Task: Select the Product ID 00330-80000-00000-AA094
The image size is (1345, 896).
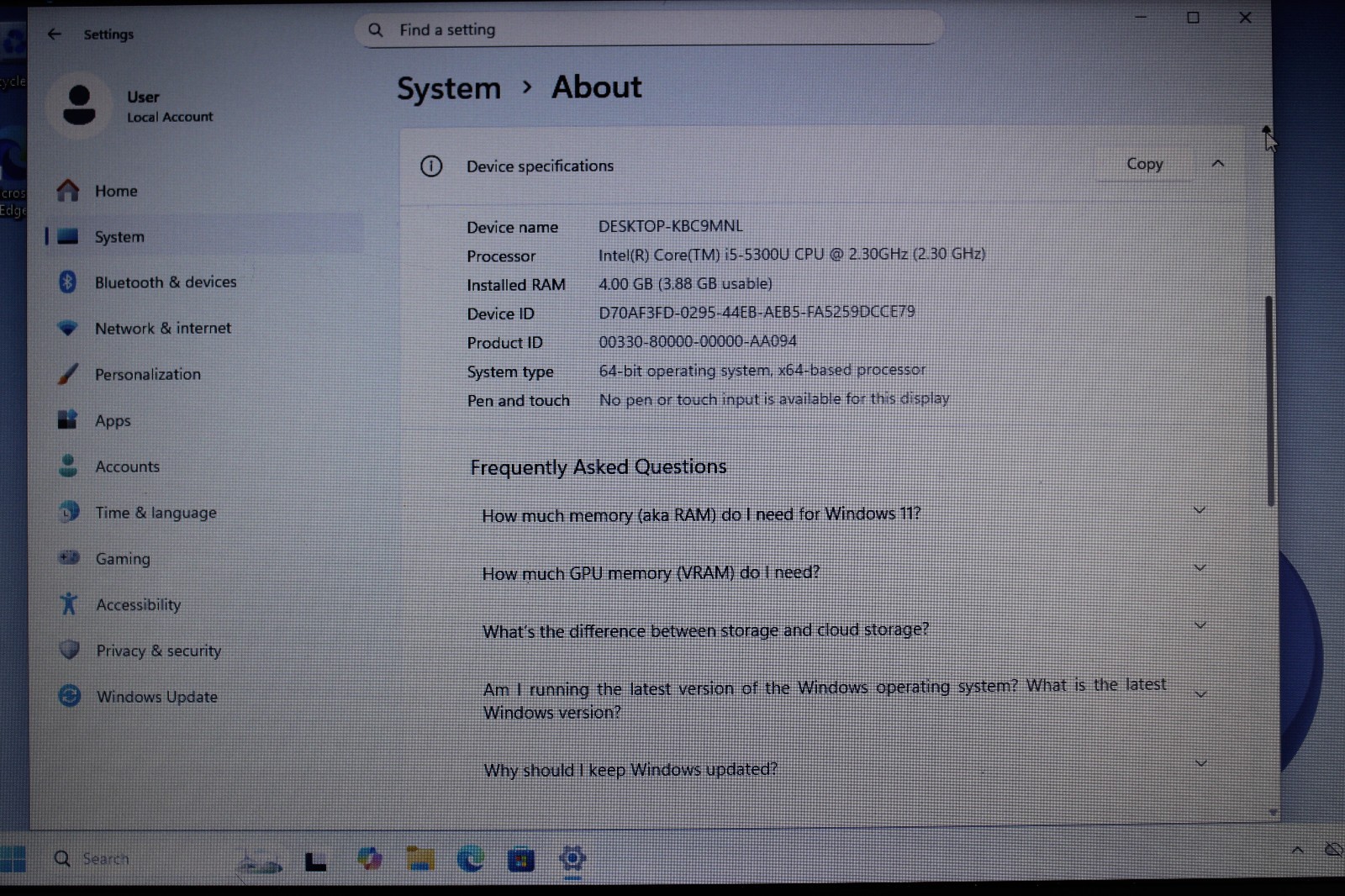Action: (697, 341)
